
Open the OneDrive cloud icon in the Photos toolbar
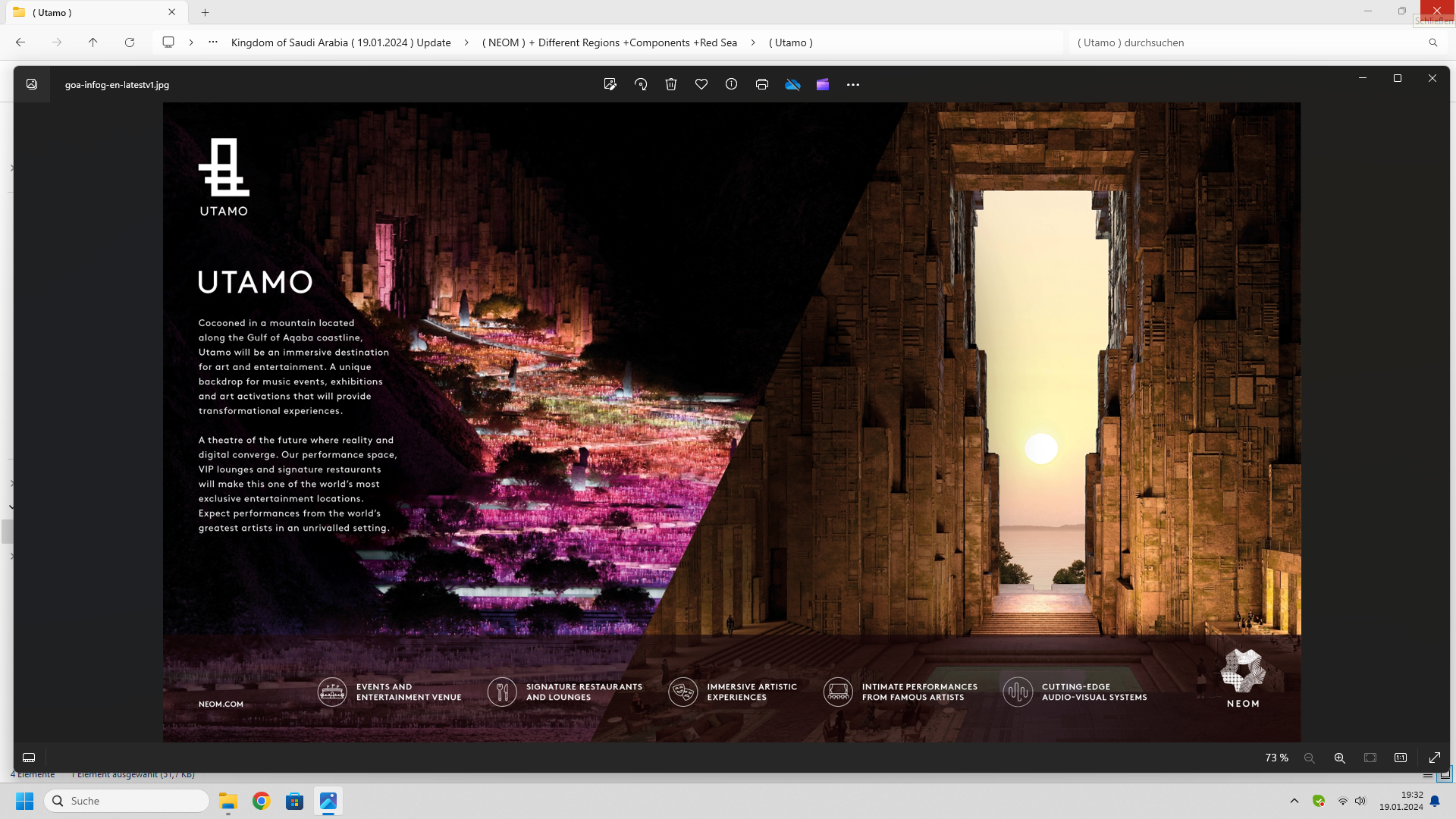(792, 84)
